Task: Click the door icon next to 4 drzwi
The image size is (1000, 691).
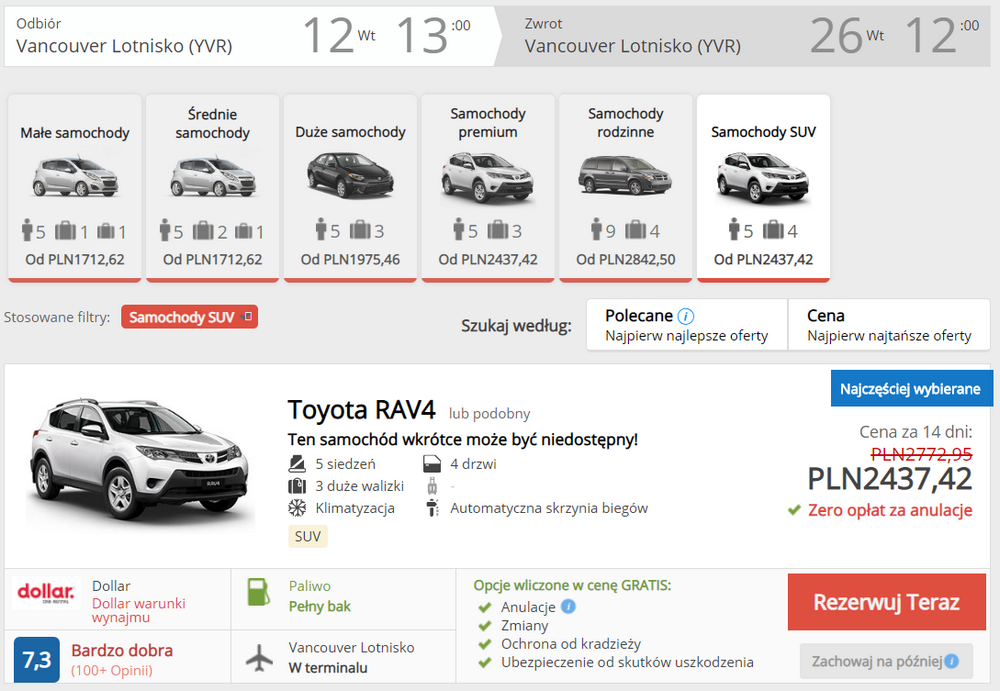Action: point(432,464)
